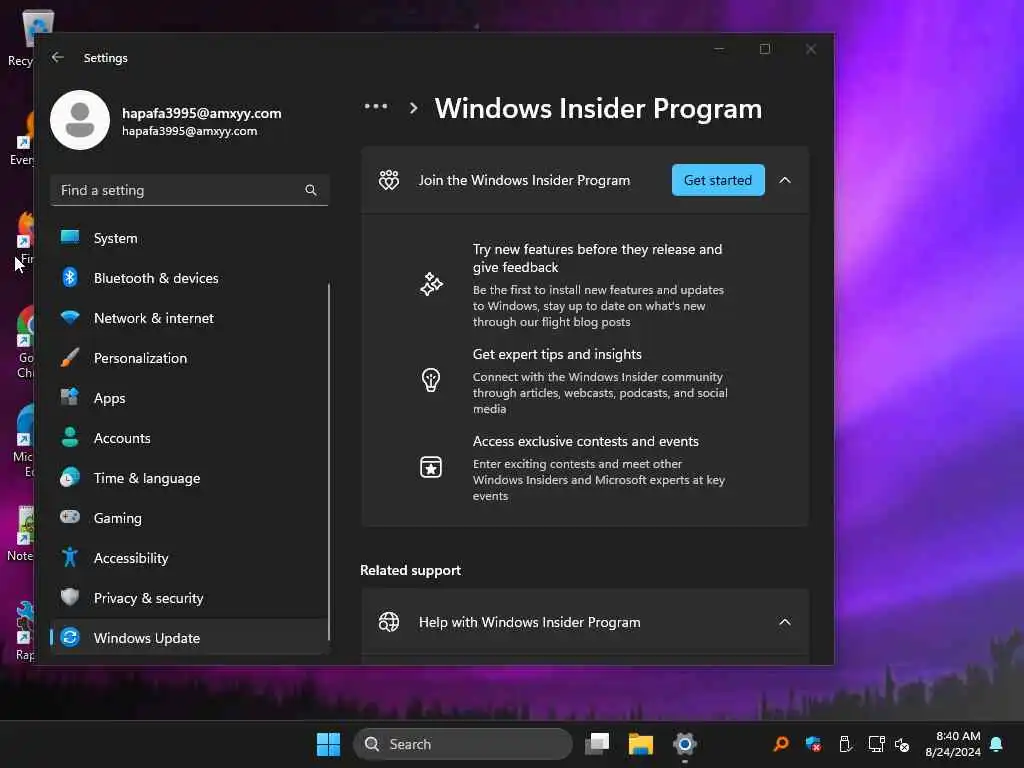The width and height of the screenshot is (1024, 768).
Task: Click the sparkle new features icon
Action: click(431, 284)
